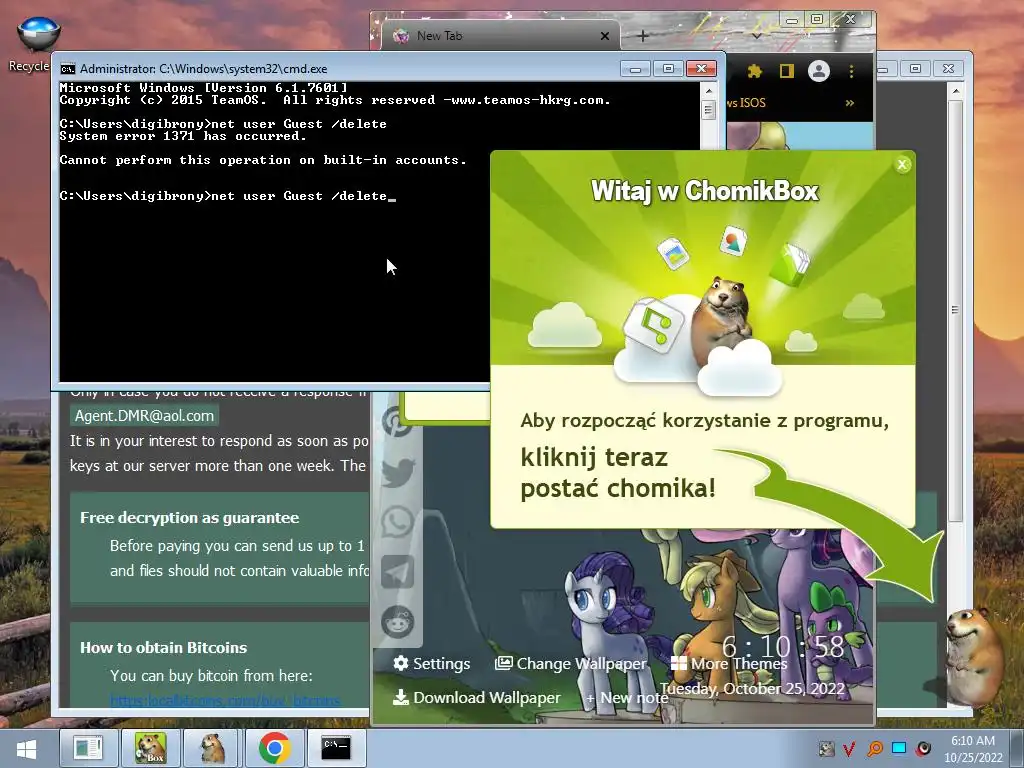The image size is (1024, 768).
Task: Open the Windows Start button
Action: click(27, 748)
